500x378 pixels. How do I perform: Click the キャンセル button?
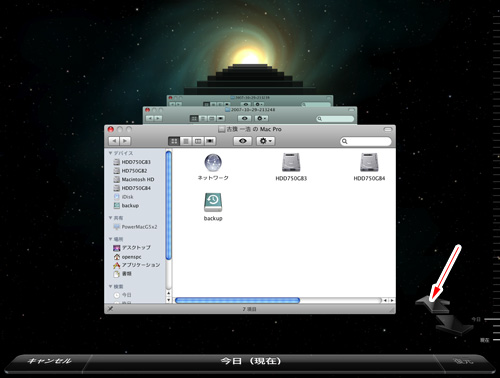[49, 361]
